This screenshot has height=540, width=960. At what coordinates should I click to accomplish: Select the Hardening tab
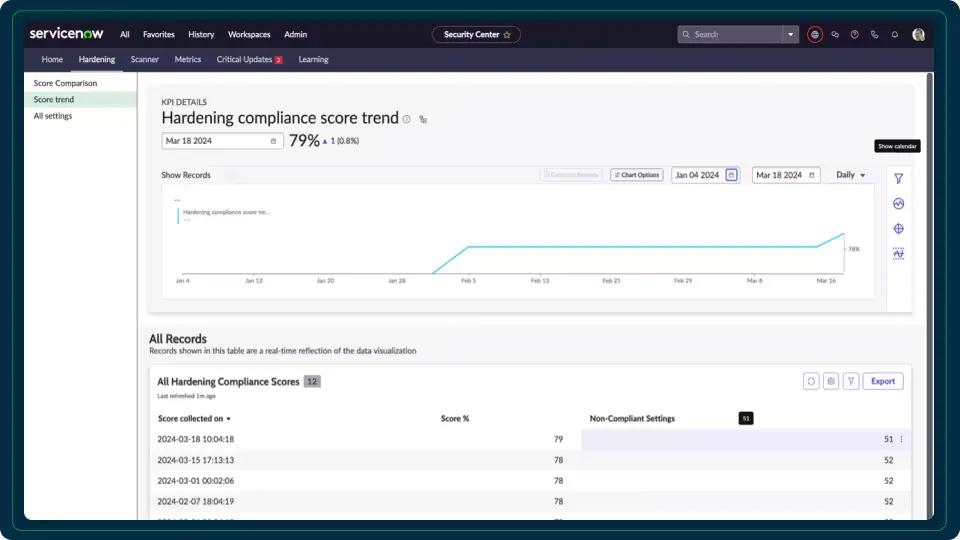[x=97, y=59]
